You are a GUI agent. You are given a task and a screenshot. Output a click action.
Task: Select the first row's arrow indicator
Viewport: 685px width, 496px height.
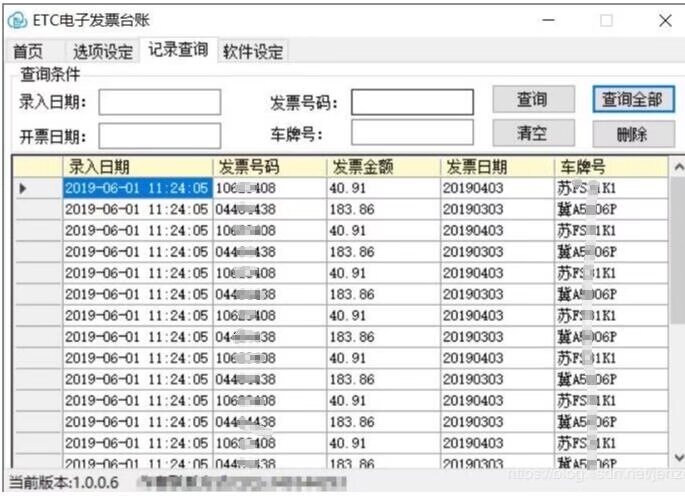(x=23, y=188)
